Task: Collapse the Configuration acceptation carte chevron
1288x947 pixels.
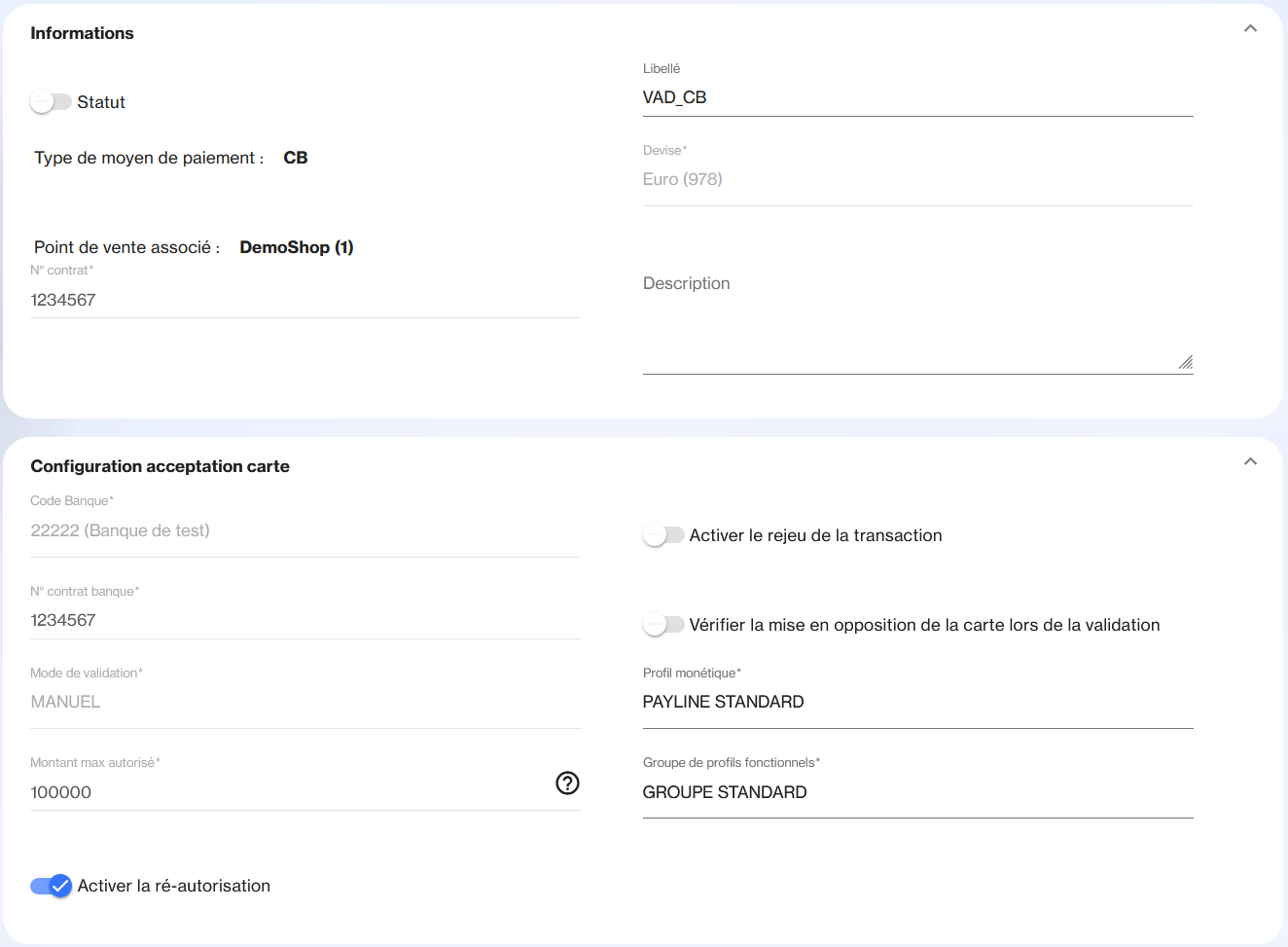Action: point(1250,461)
